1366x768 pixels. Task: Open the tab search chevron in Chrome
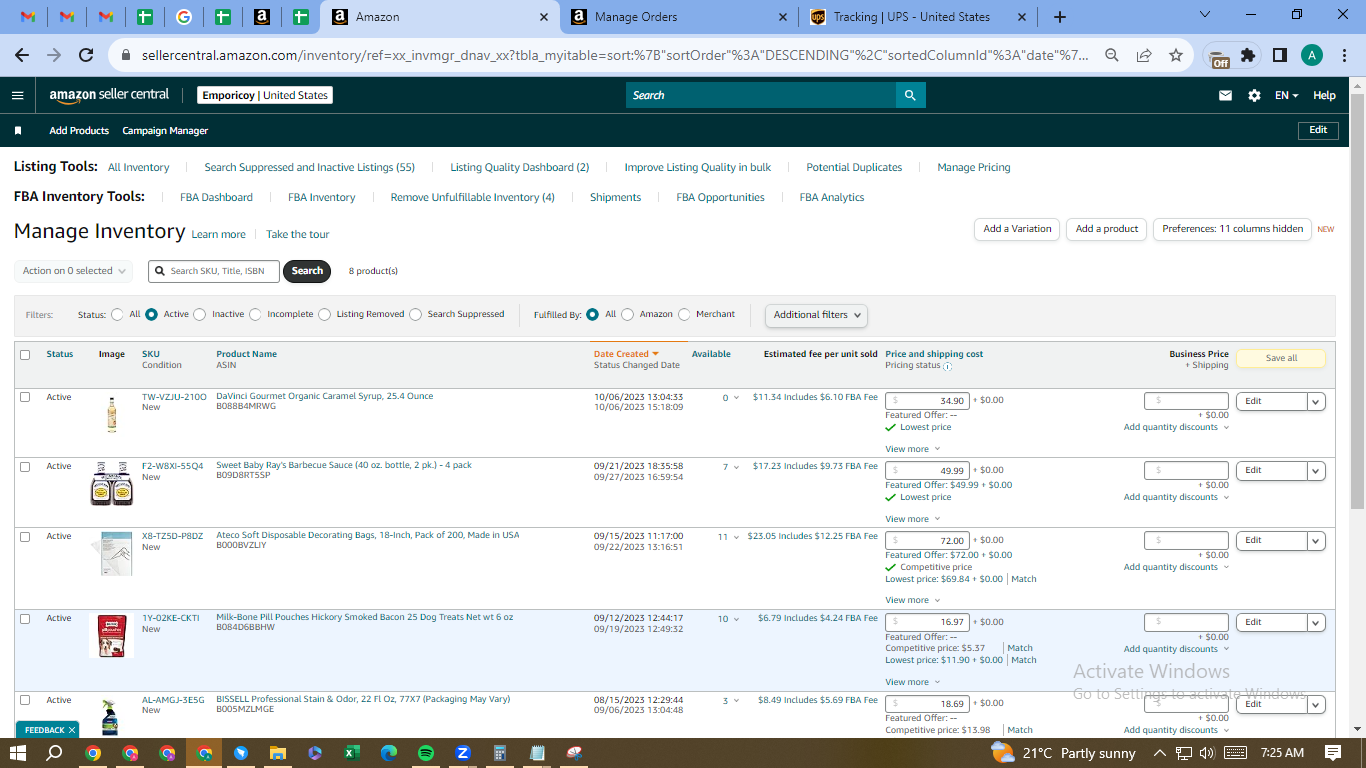(x=1204, y=16)
